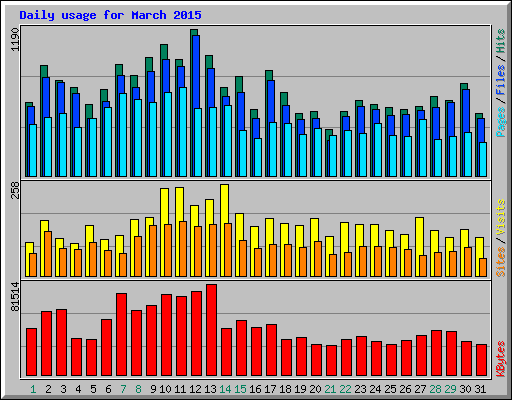Screen dimensions: 512x400
Task: Click day label 18 on the x-axis
Action: [x=285, y=389]
